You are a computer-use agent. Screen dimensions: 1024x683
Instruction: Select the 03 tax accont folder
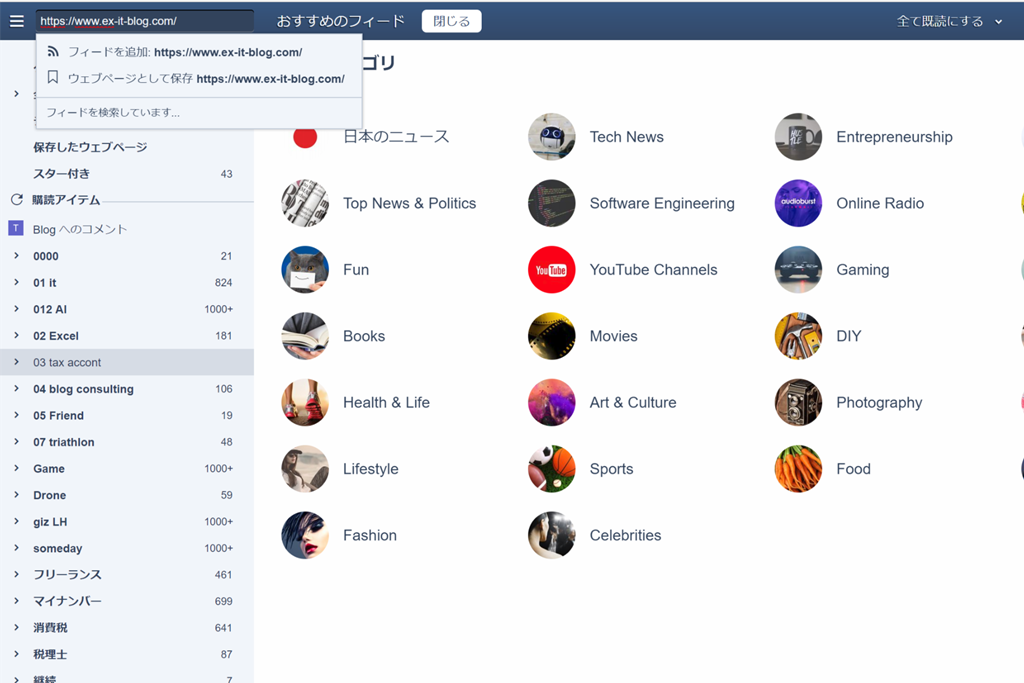tap(67, 362)
